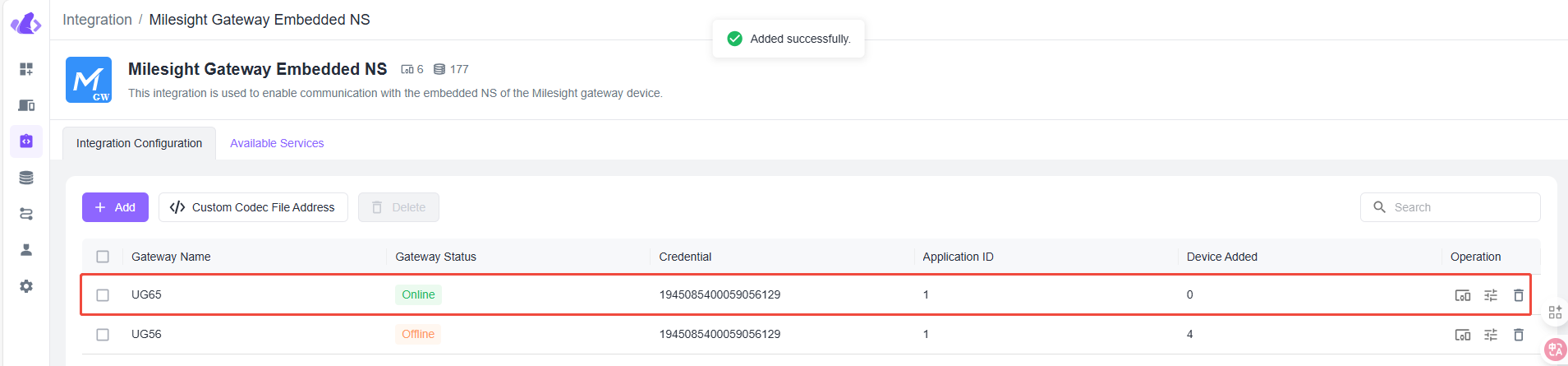Click the Integration breadcrumb link
The image size is (1568, 366).
pyautogui.click(x=97, y=20)
